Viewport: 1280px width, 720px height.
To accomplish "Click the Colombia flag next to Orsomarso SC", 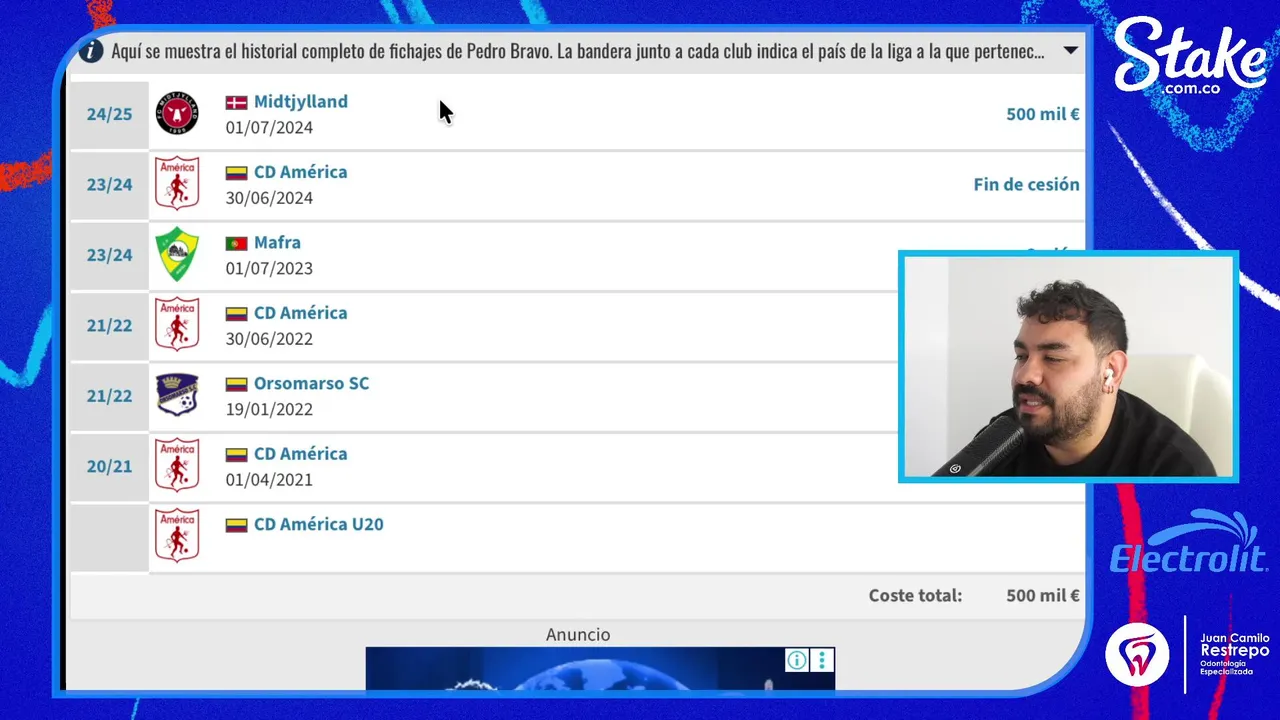I will click(x=236, y=384).
